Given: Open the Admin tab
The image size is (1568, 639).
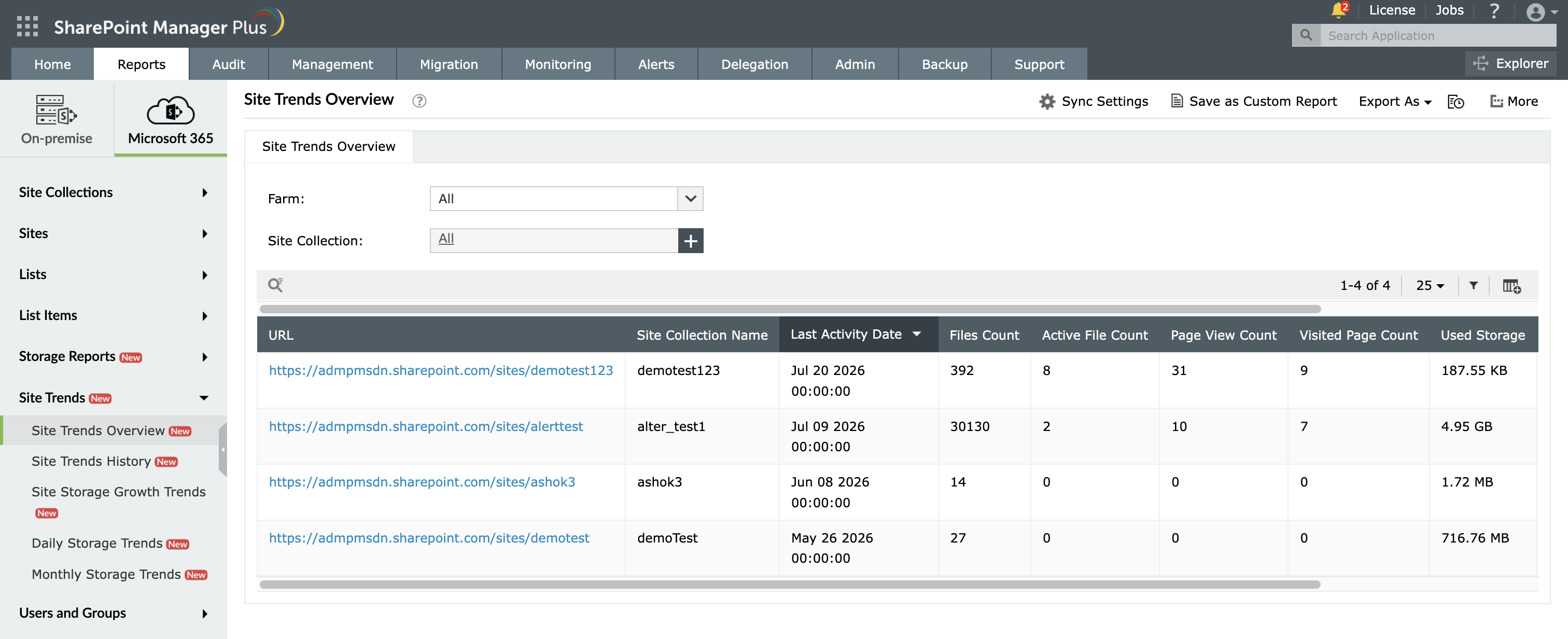Looking at the screenshot, I should [855, 64].
